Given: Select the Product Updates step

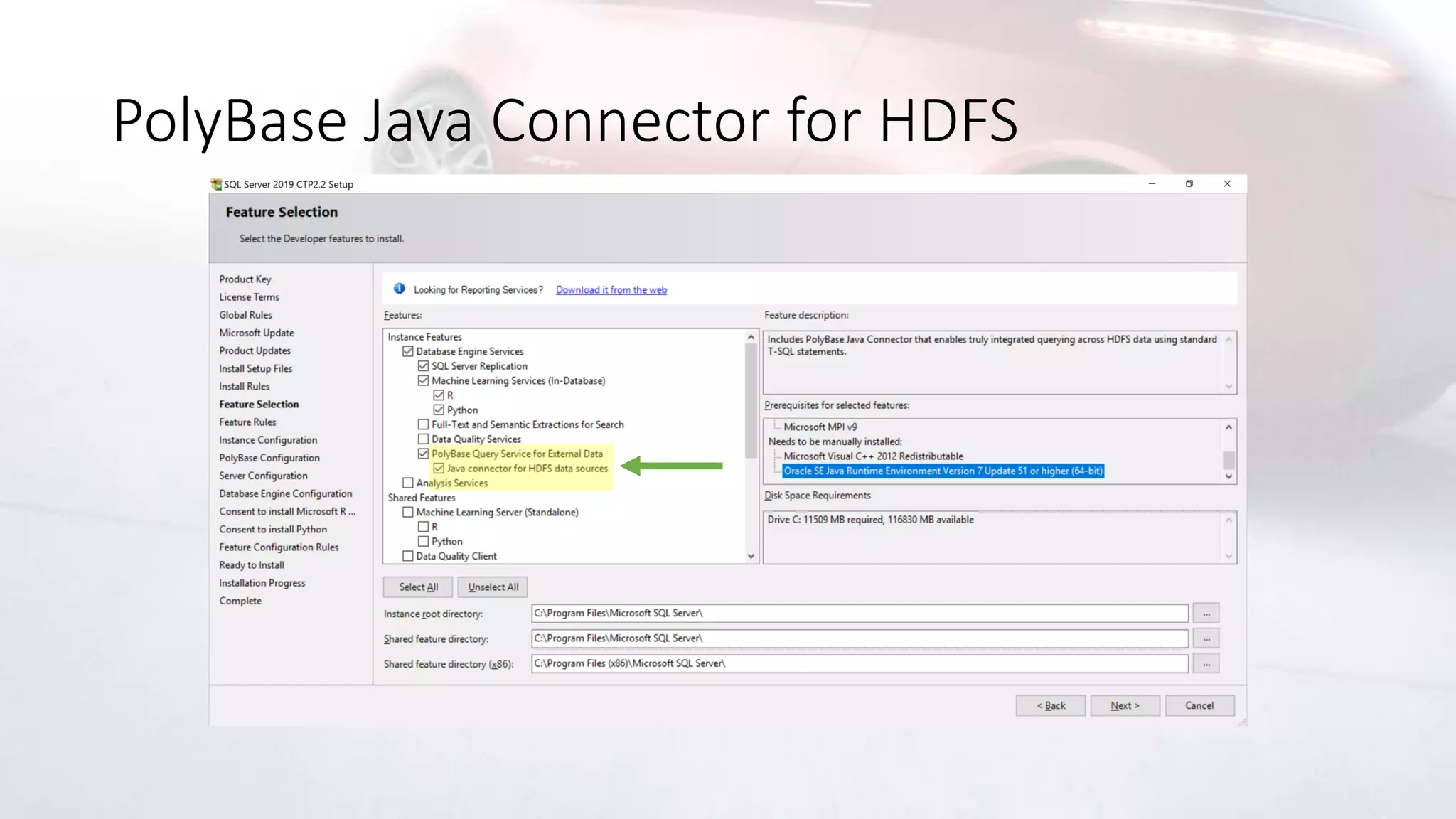Looking at the screenshot, I should (255, 350).
